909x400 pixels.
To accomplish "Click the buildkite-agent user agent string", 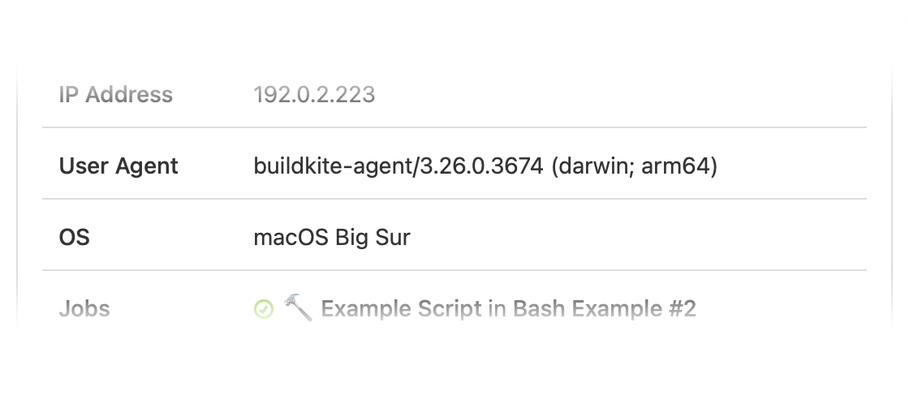I will click(x=485, y=166).
